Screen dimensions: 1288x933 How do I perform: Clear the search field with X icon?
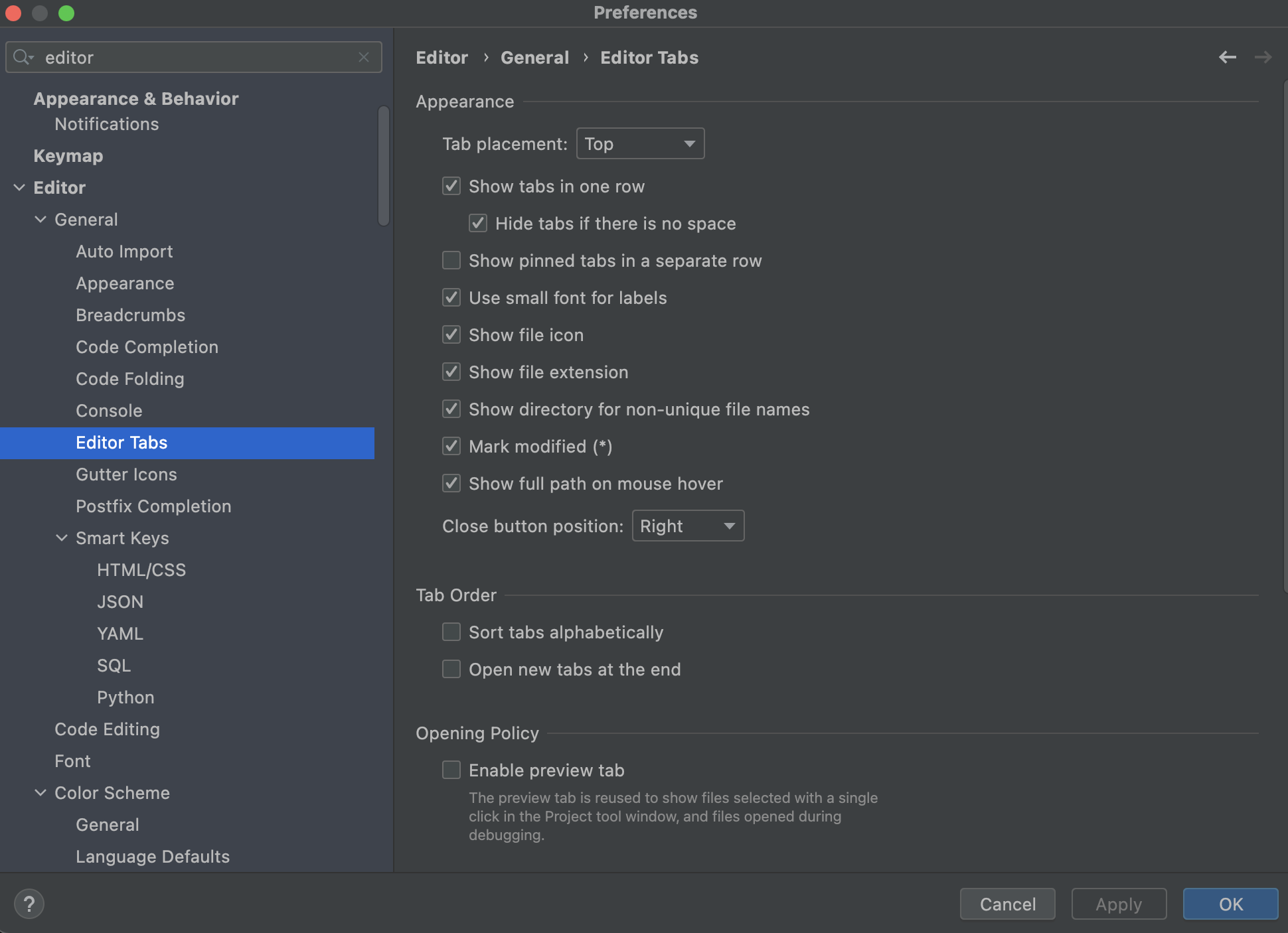coord(364,58)
